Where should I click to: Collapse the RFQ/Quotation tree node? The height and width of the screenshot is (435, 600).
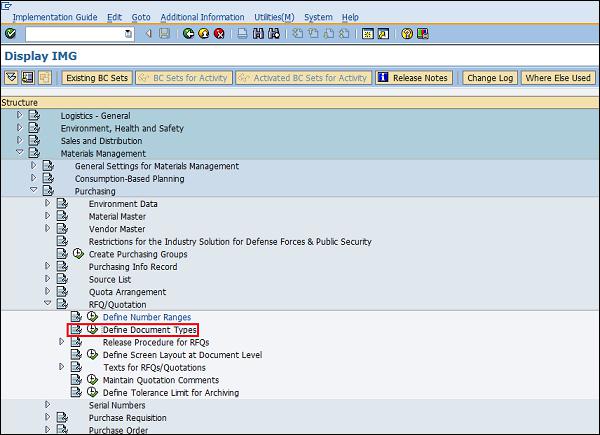click(x=47, y=304)
